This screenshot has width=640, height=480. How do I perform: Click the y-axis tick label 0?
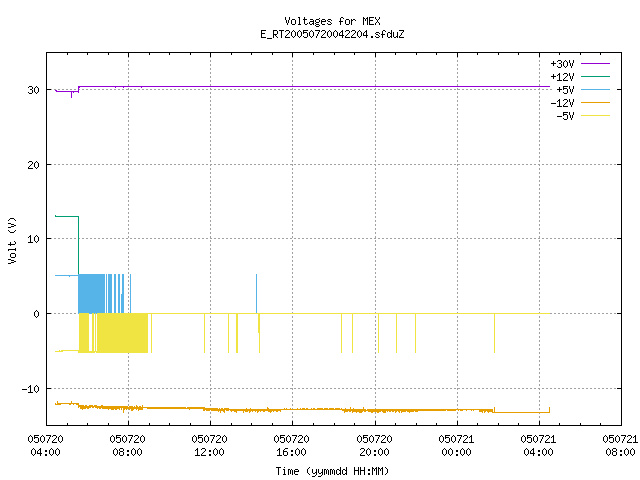[37, 314]
